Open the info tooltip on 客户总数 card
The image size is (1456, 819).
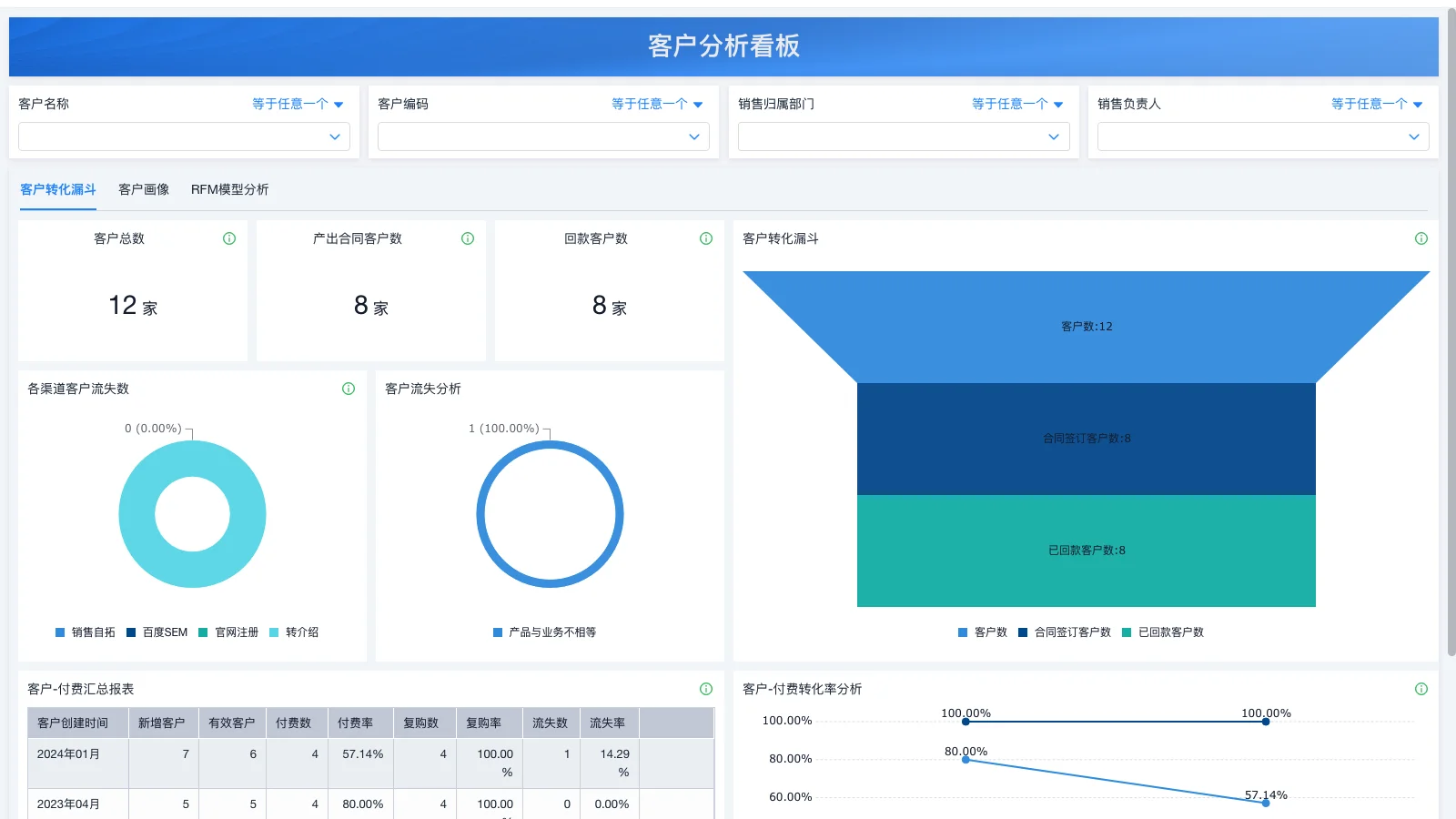point(228,238)
